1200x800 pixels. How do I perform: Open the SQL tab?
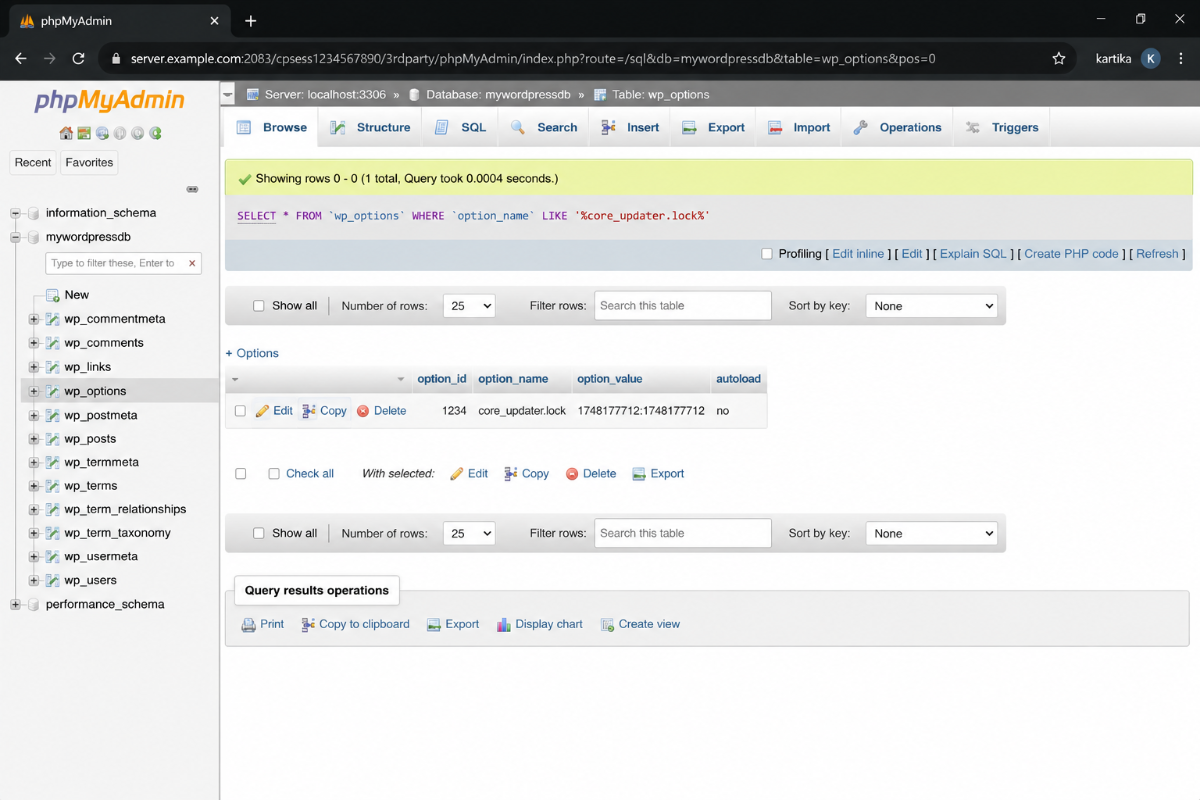(x=461, y=128)
